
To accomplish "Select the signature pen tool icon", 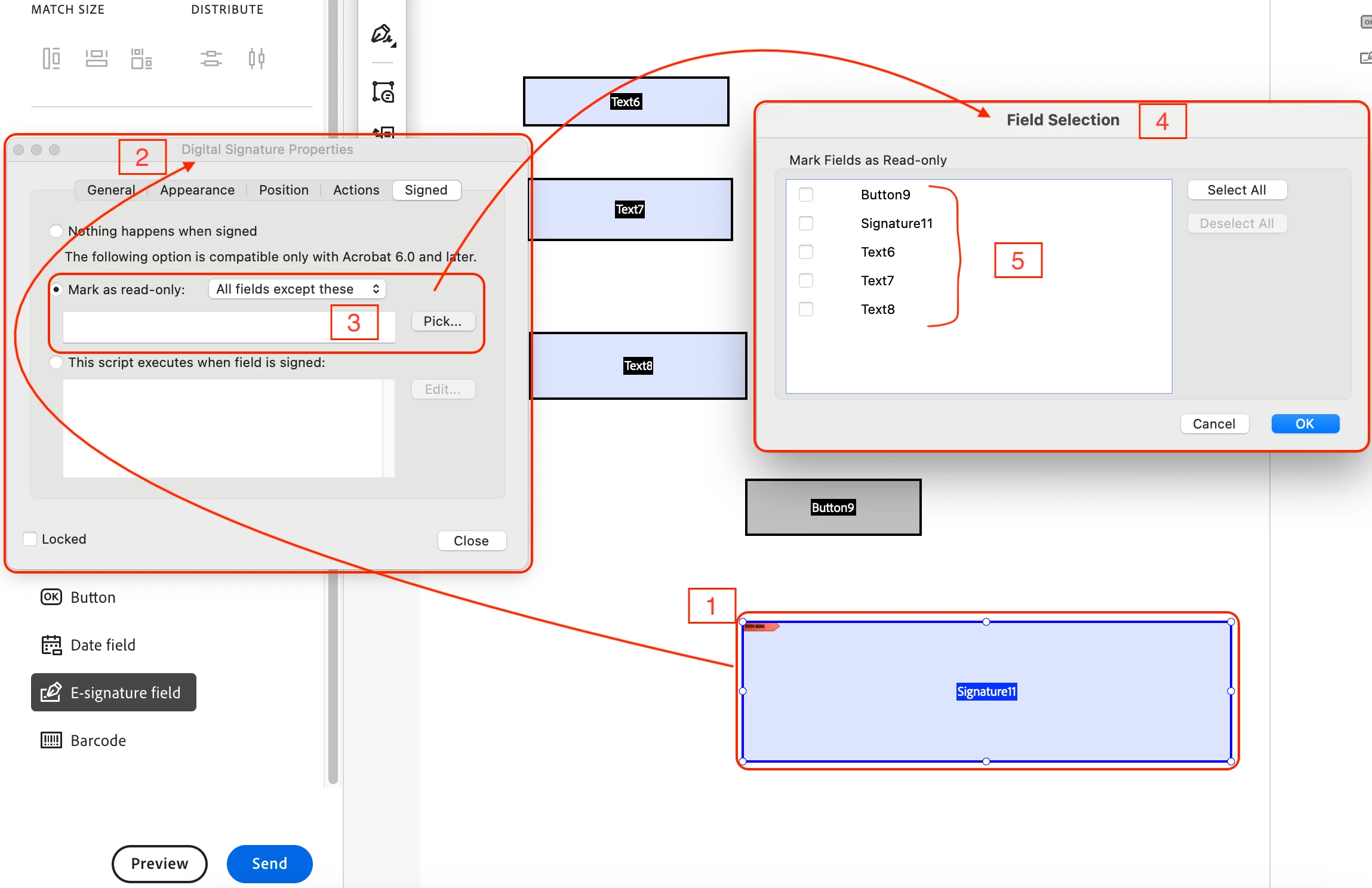I will (383, 35).
